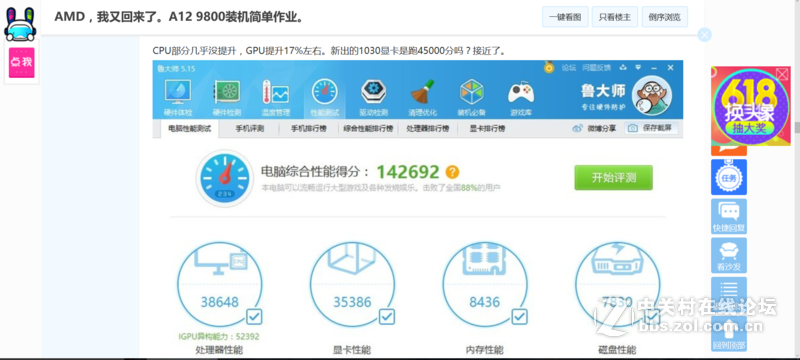The height and width of the screenshot is (360, 800).
Task: Click the orange chat button under 618 banner
Action: click(x=729, y=150)
